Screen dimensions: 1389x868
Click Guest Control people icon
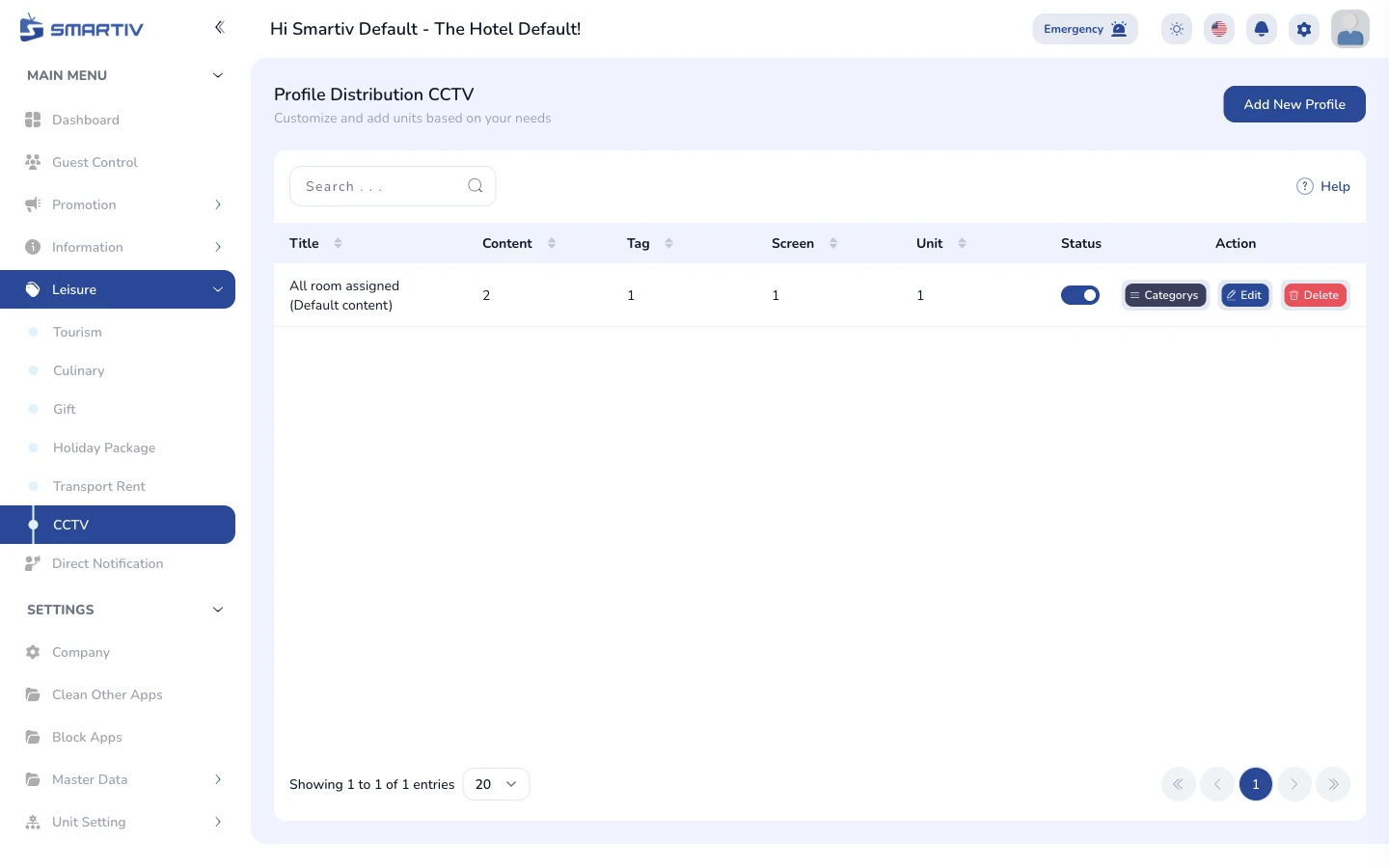click(33, 162)
